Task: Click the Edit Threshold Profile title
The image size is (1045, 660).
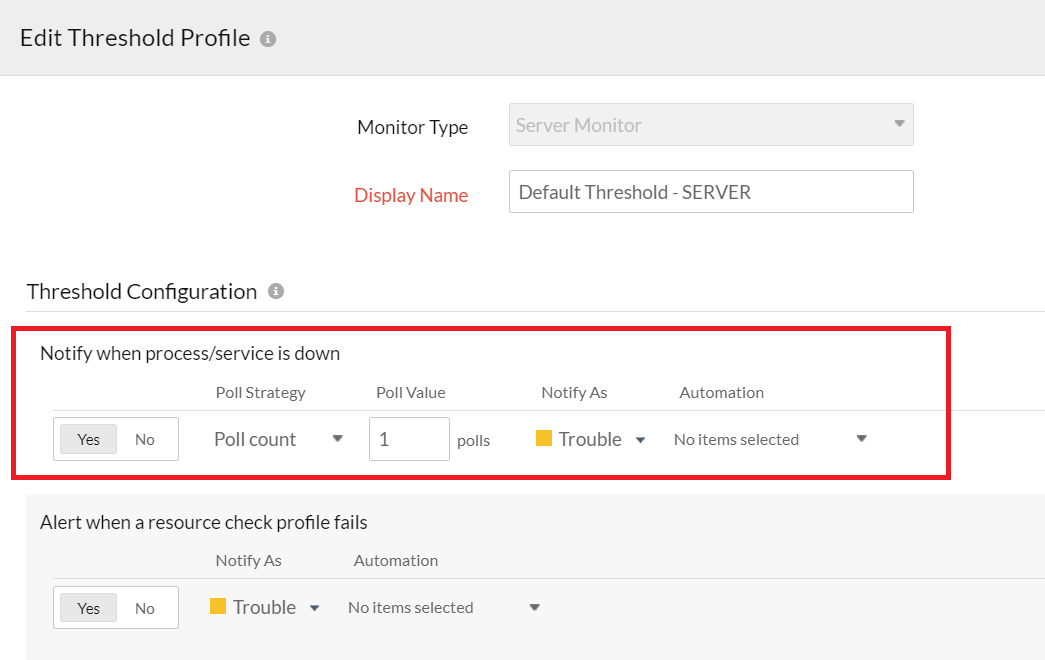Action: (x=135, y=38)
